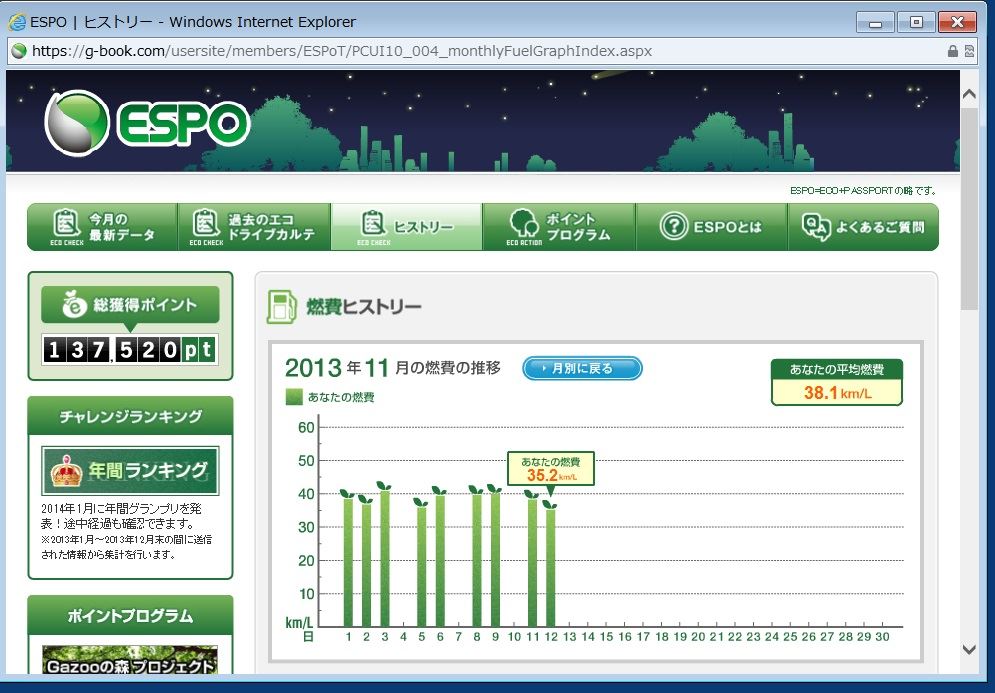The width and height of the screenshot is (995, 693).
Task: Click the 35.2 km/L tooltip label
Action: pos(551,469)
